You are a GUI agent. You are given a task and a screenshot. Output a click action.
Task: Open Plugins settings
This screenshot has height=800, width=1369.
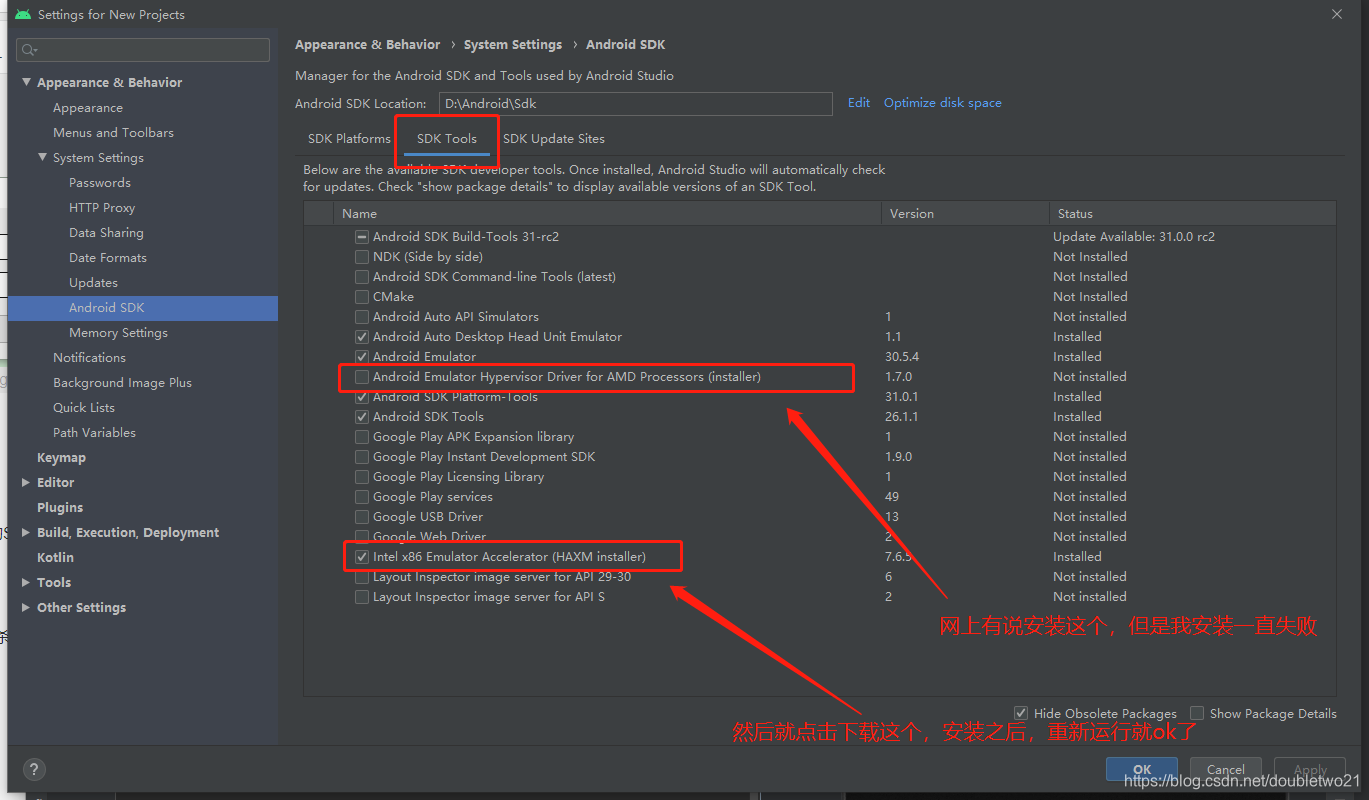tap(60, 508)
